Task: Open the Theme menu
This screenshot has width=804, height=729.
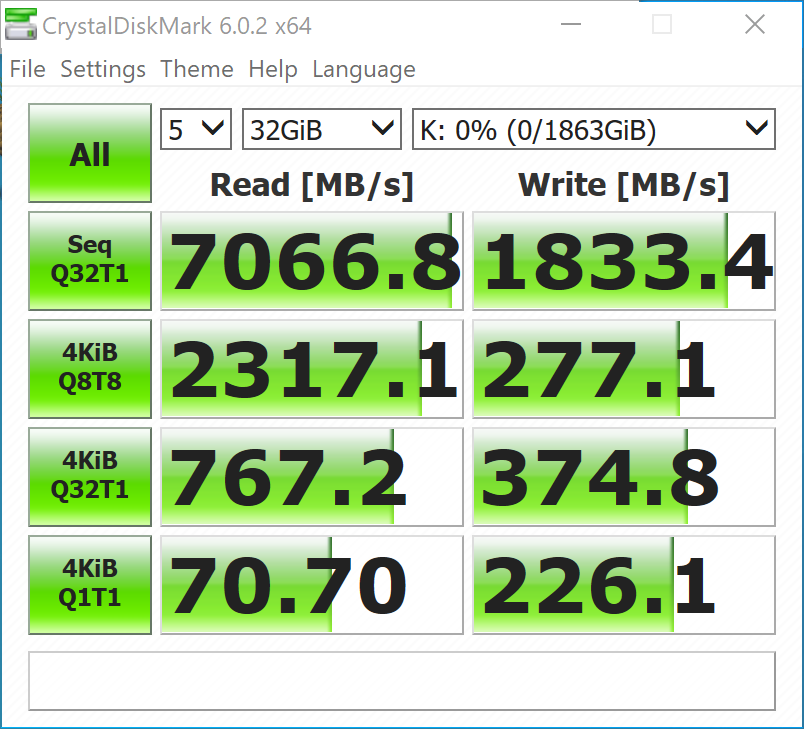Action: [x=197, y=69]
